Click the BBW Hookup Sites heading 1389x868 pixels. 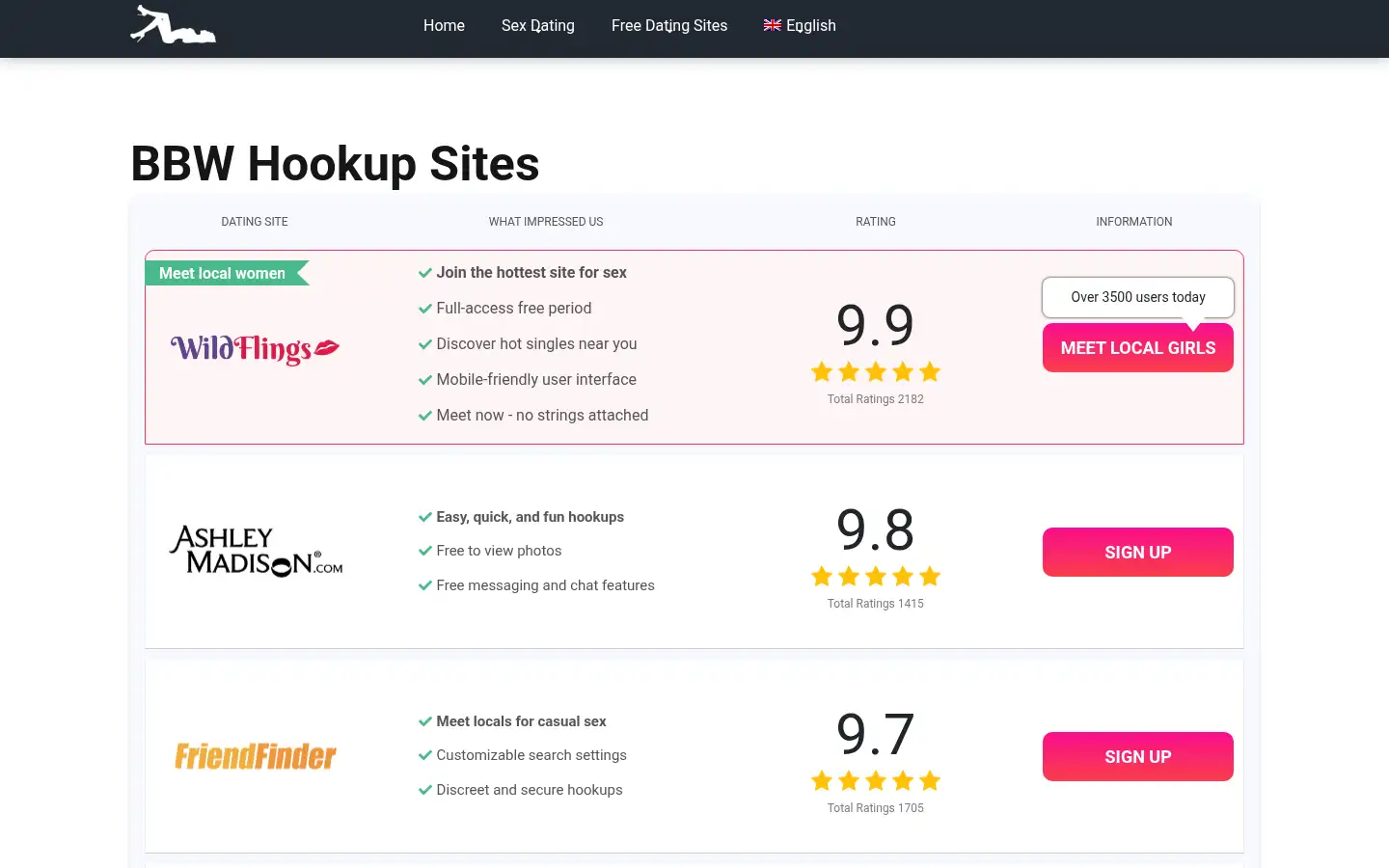point(335,163)
